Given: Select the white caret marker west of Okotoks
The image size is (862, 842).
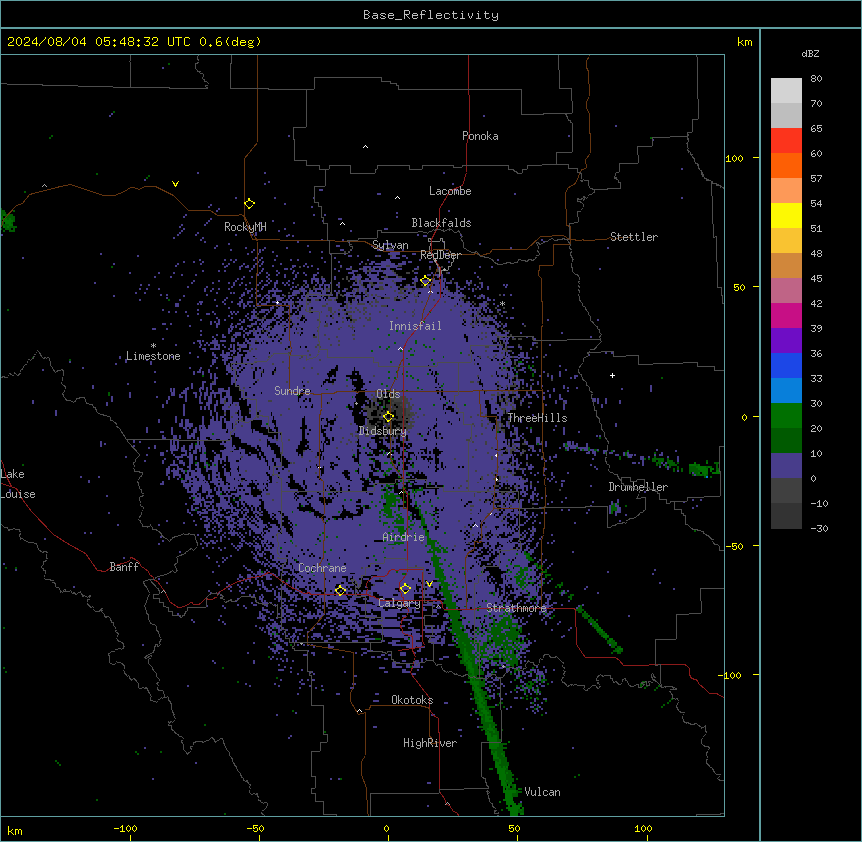Looking at the screenshot, I should point(360,711).
